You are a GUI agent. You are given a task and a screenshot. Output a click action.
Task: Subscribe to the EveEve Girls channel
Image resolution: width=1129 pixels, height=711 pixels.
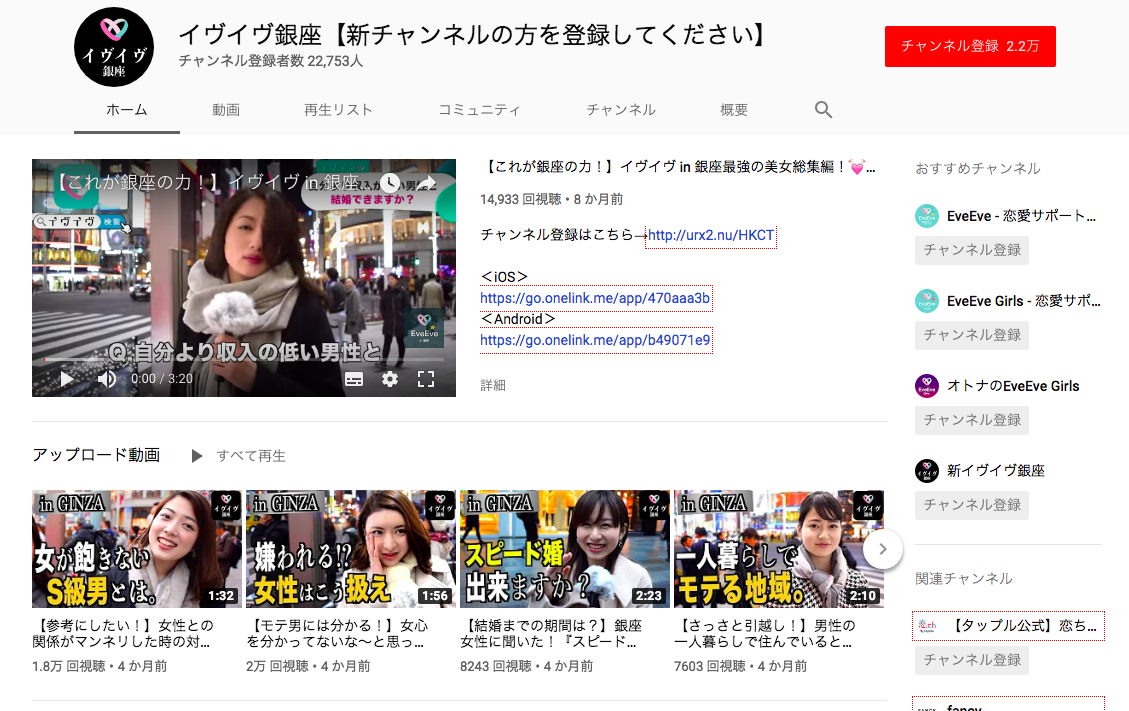pyautogui.click(x=972, y=335)
